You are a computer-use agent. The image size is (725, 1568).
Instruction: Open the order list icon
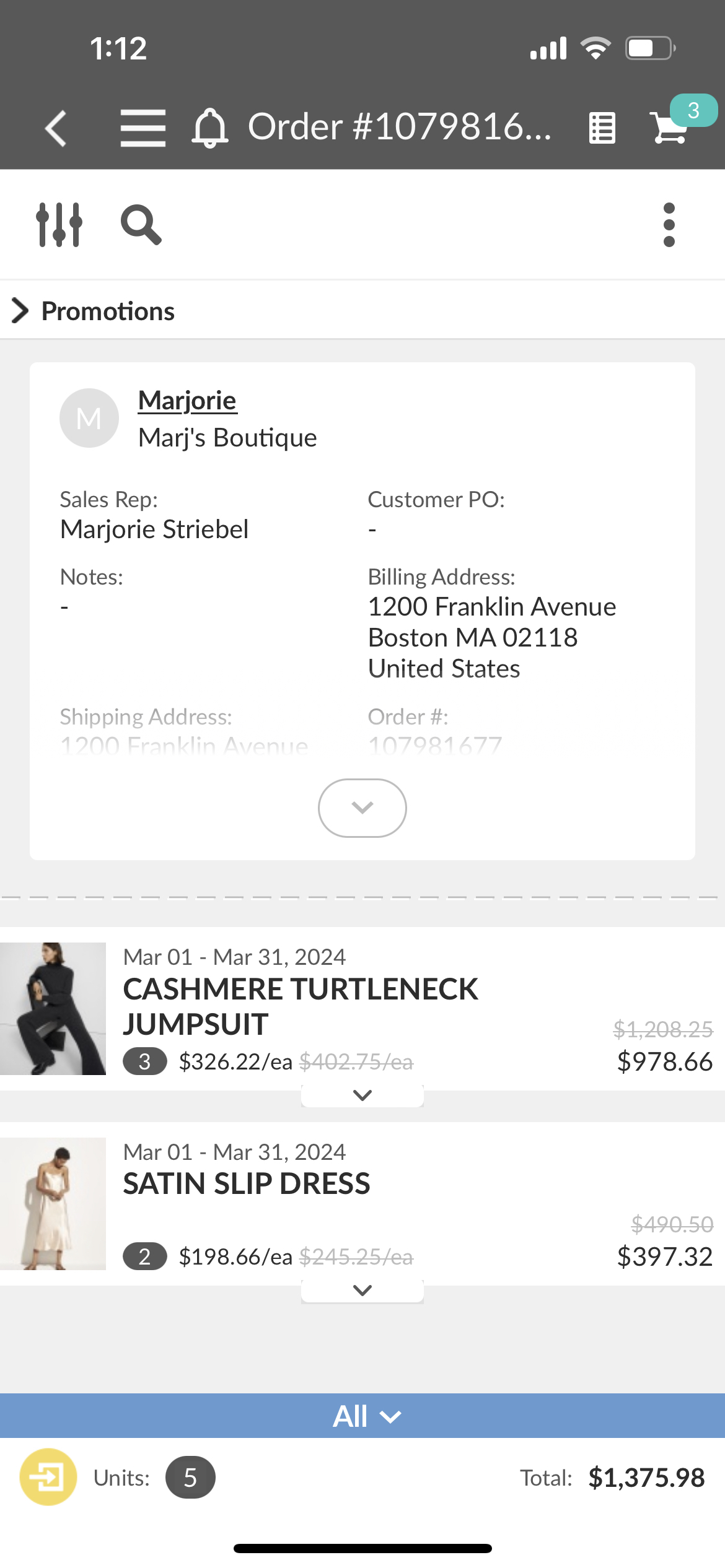click(x=602, y=129)
